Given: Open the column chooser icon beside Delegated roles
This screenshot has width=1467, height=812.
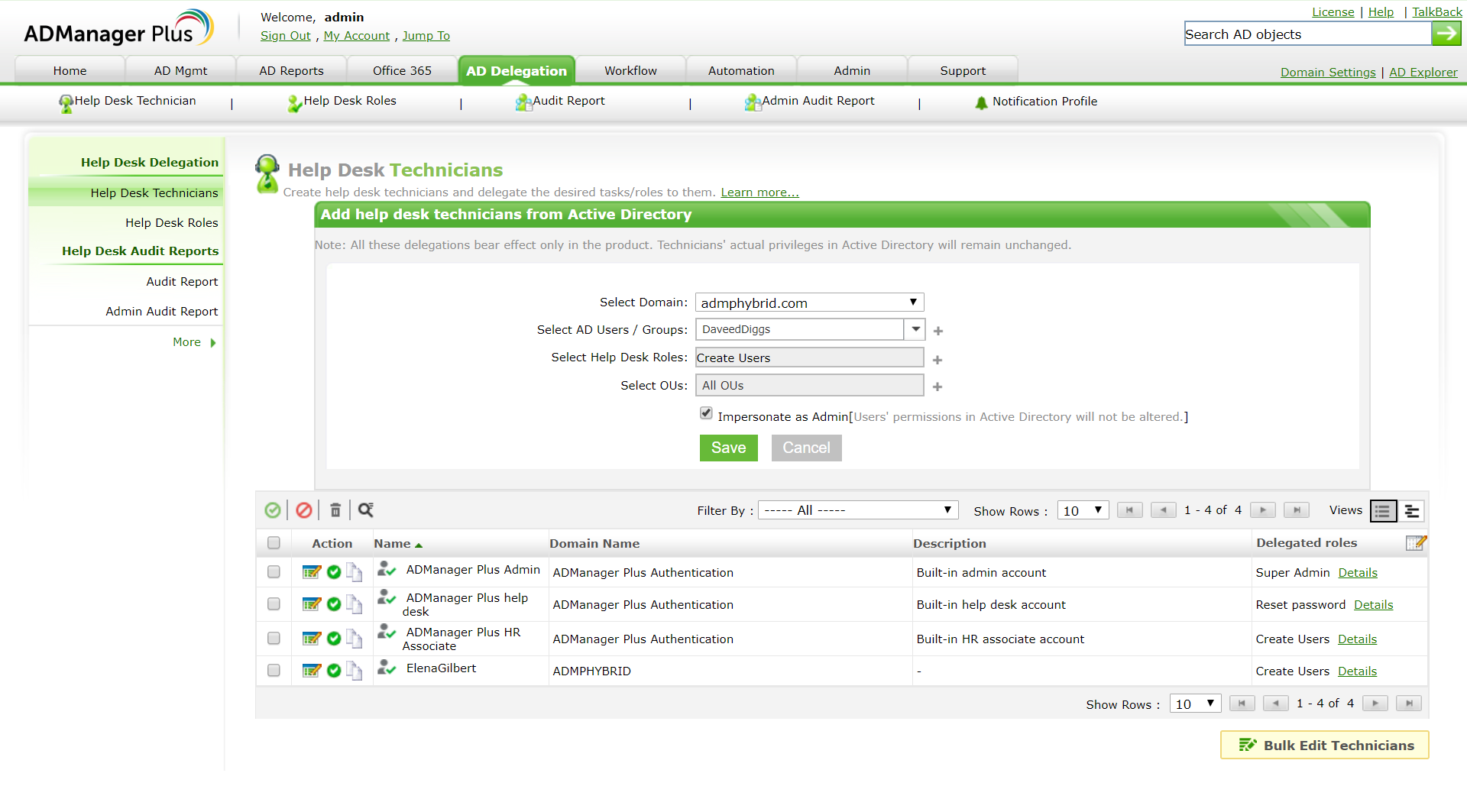Looking at the screenshot, I should [x=1416, y=543].
